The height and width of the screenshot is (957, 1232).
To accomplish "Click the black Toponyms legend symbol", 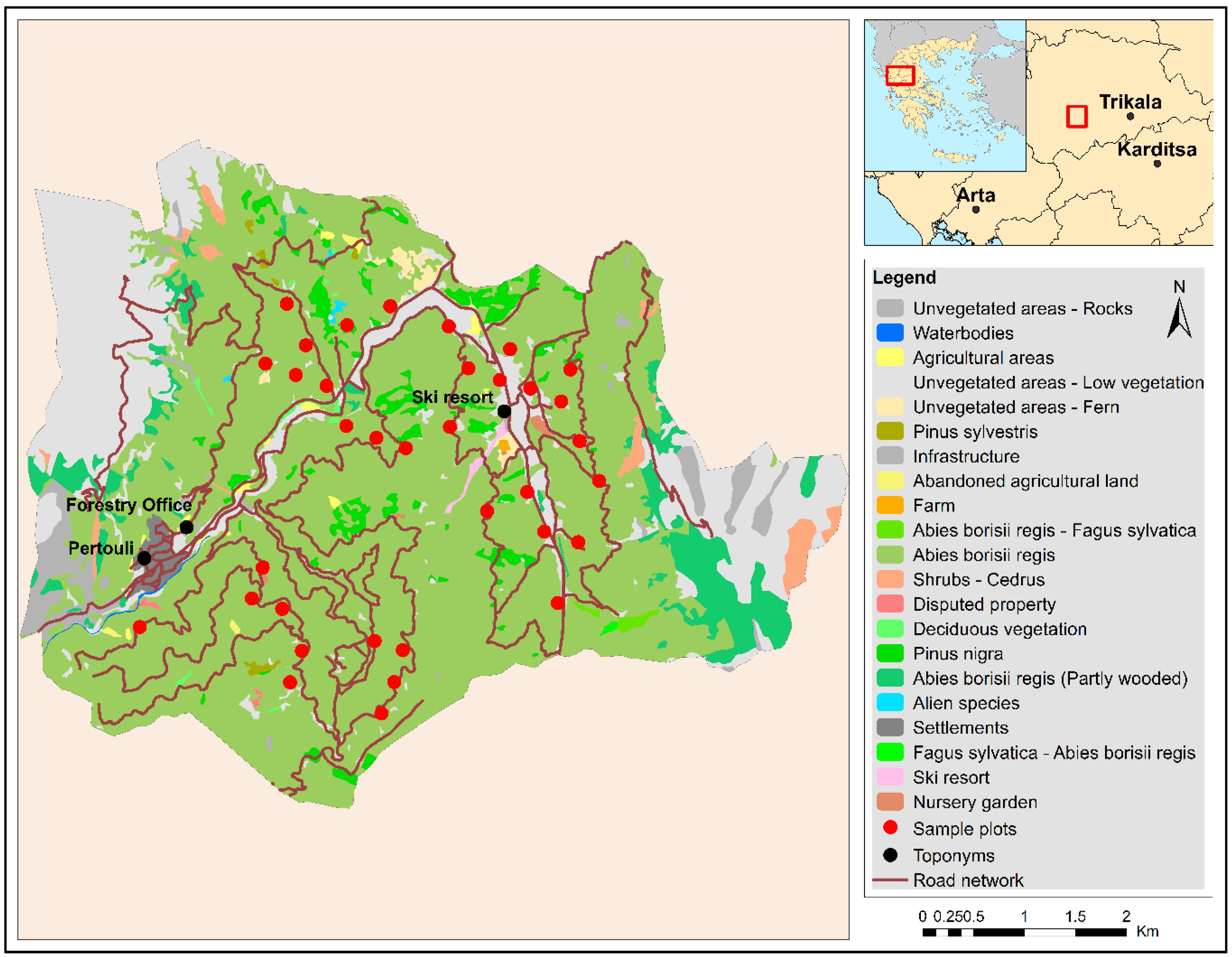I will coord(890,855).
